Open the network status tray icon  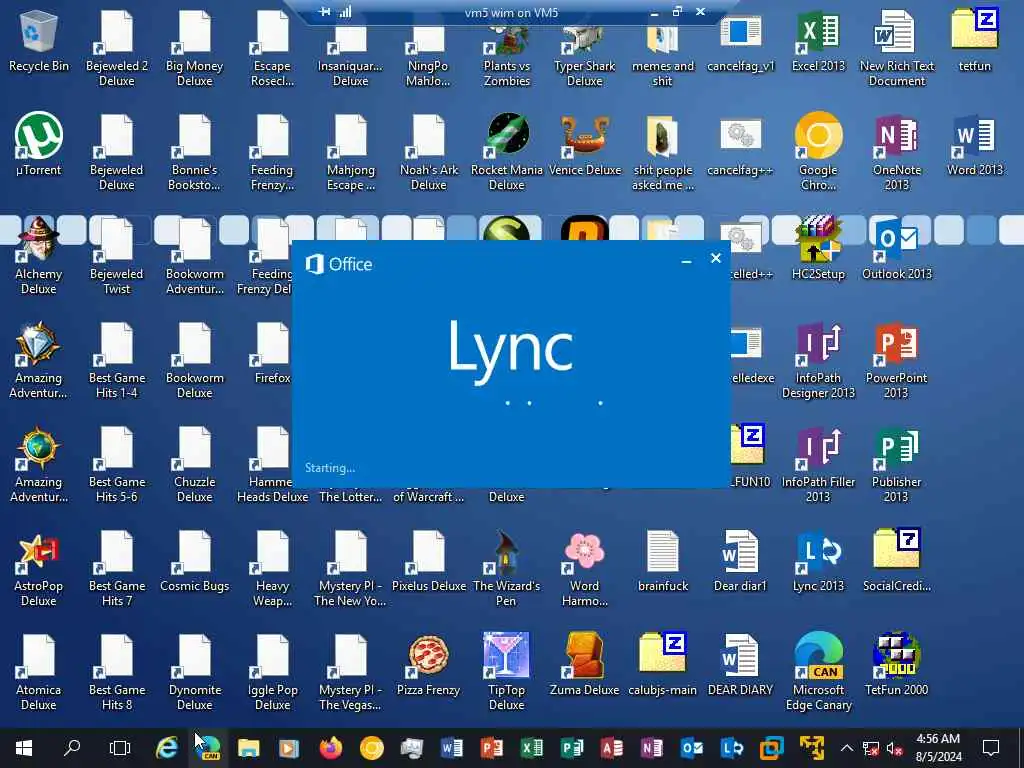coord(871,748)
